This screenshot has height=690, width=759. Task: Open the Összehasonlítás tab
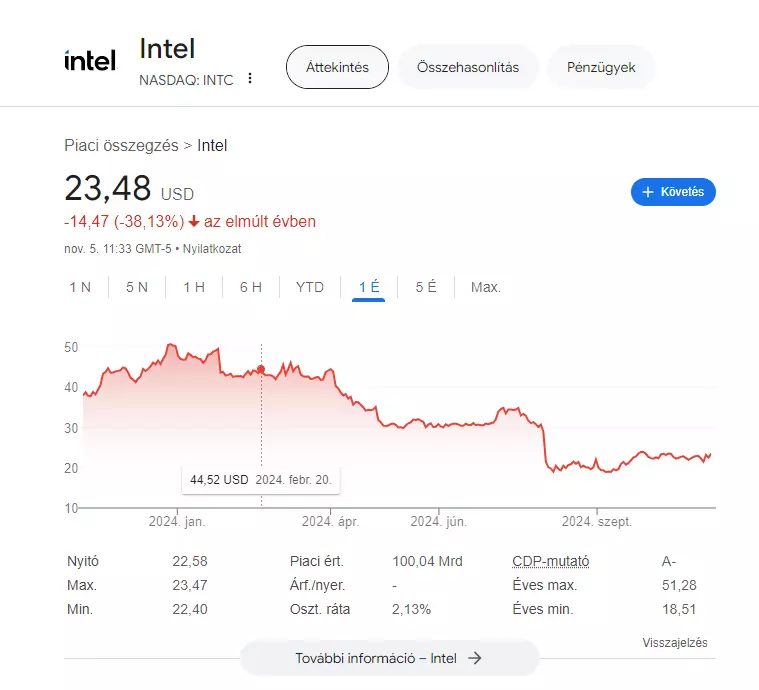468,67
